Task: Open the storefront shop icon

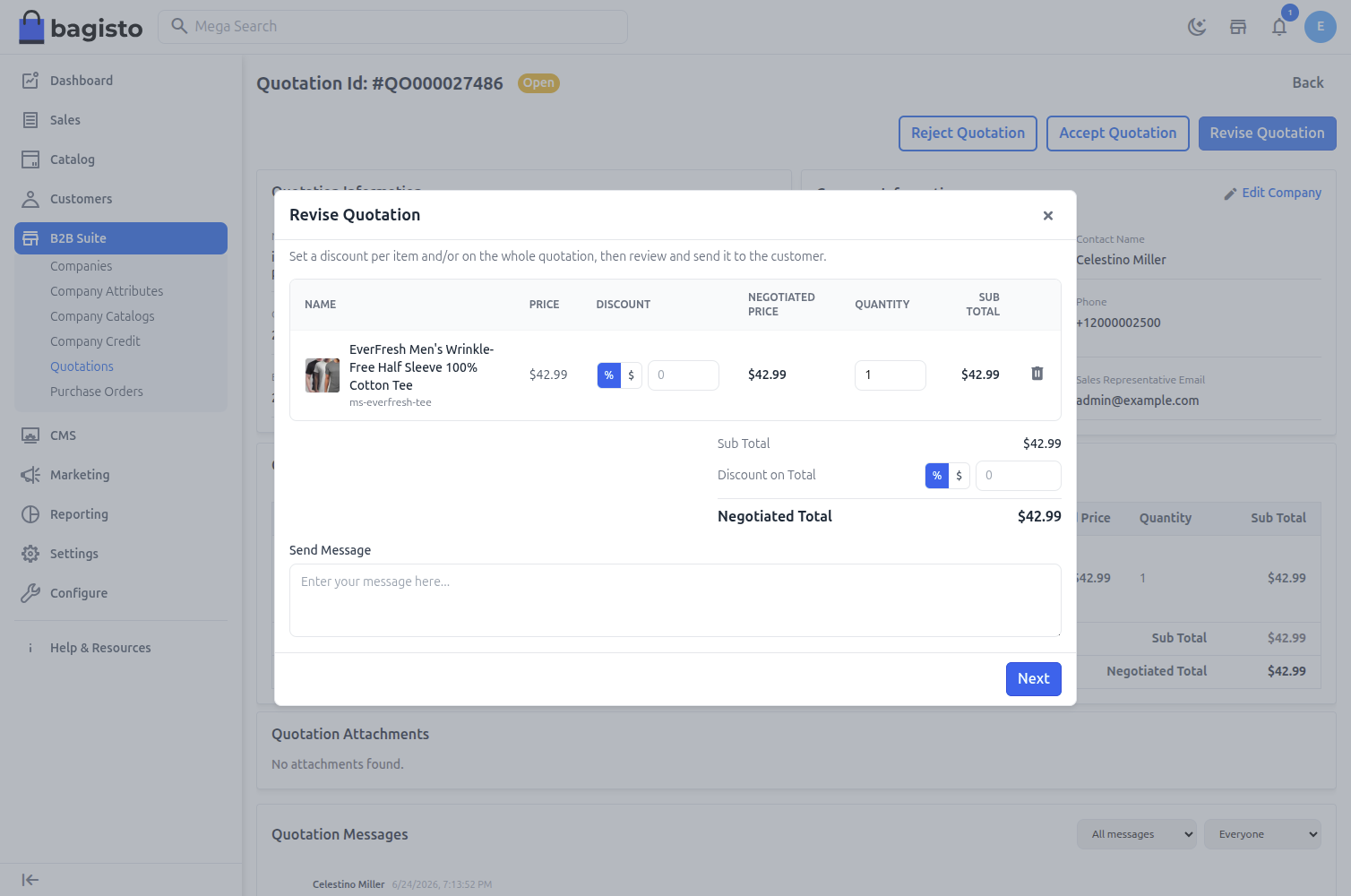Action: click(1238, 27)
